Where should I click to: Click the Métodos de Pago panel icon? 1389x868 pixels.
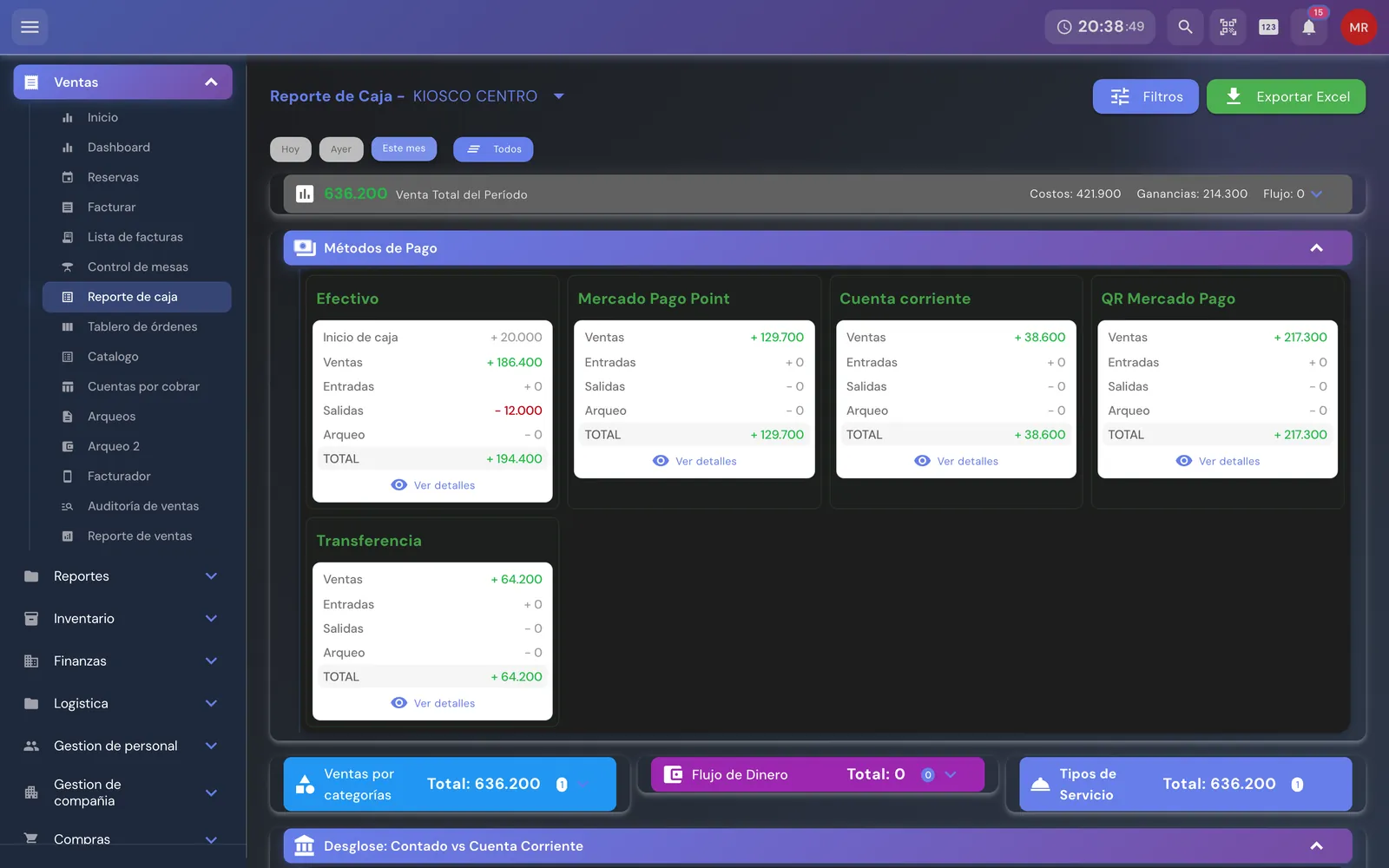(305, 248)
